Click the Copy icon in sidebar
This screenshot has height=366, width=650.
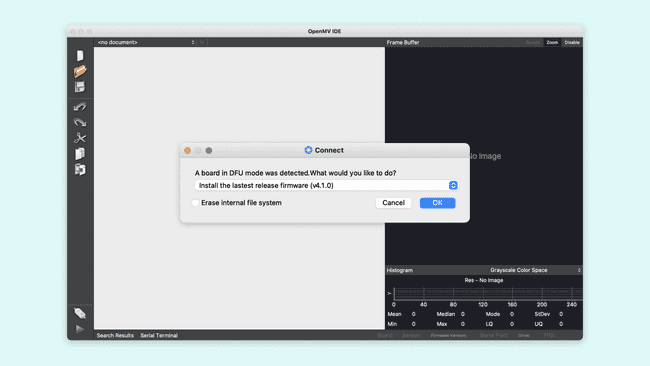(80, 154)
